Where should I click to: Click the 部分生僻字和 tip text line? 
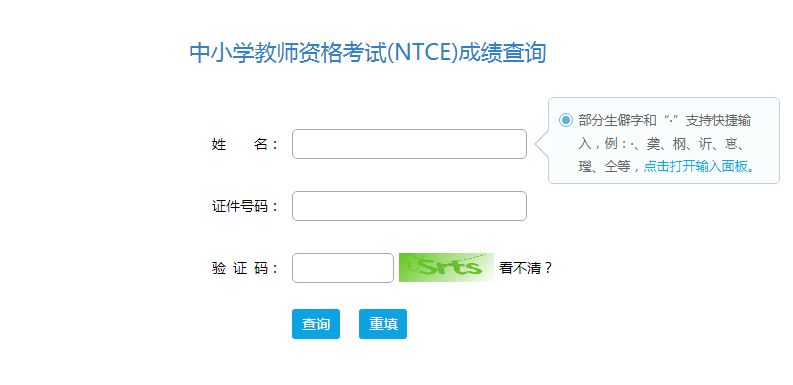tap(618, 120)
